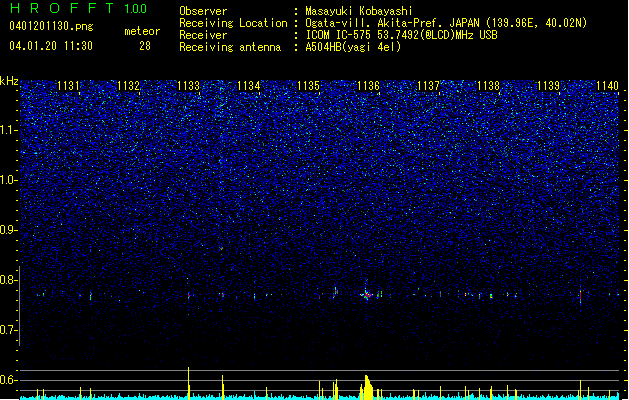
Task: Click the meteor count value 28
Action: click(x=145, y=46)
